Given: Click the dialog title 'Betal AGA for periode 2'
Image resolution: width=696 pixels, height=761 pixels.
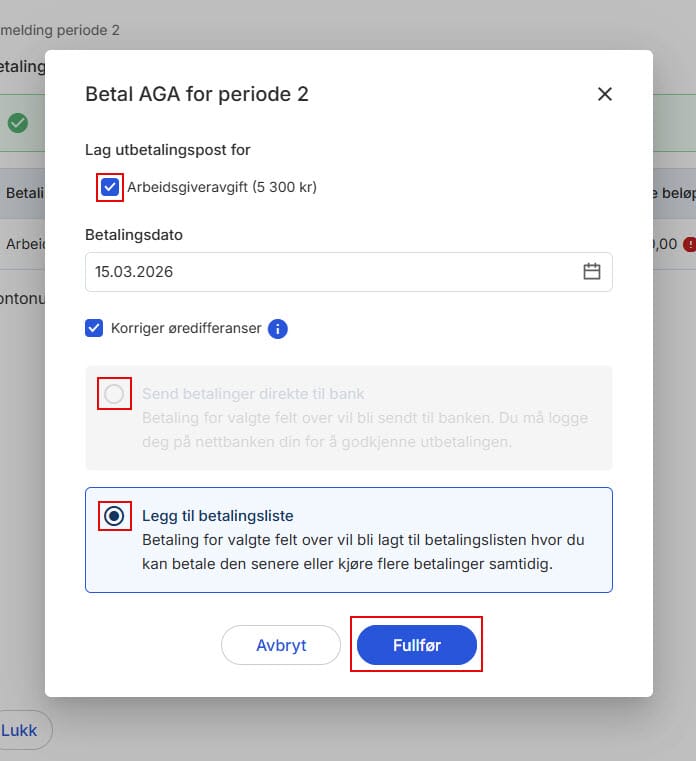Looking at the screenshot, I should [x=197, y=94].
